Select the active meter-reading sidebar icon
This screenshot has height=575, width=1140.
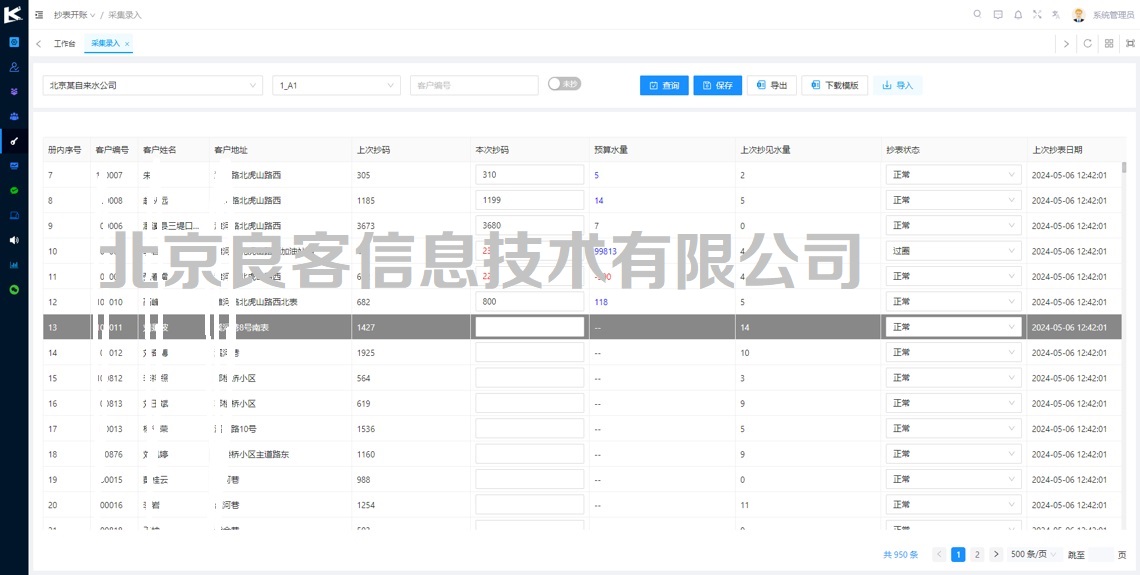click(14, 141)
